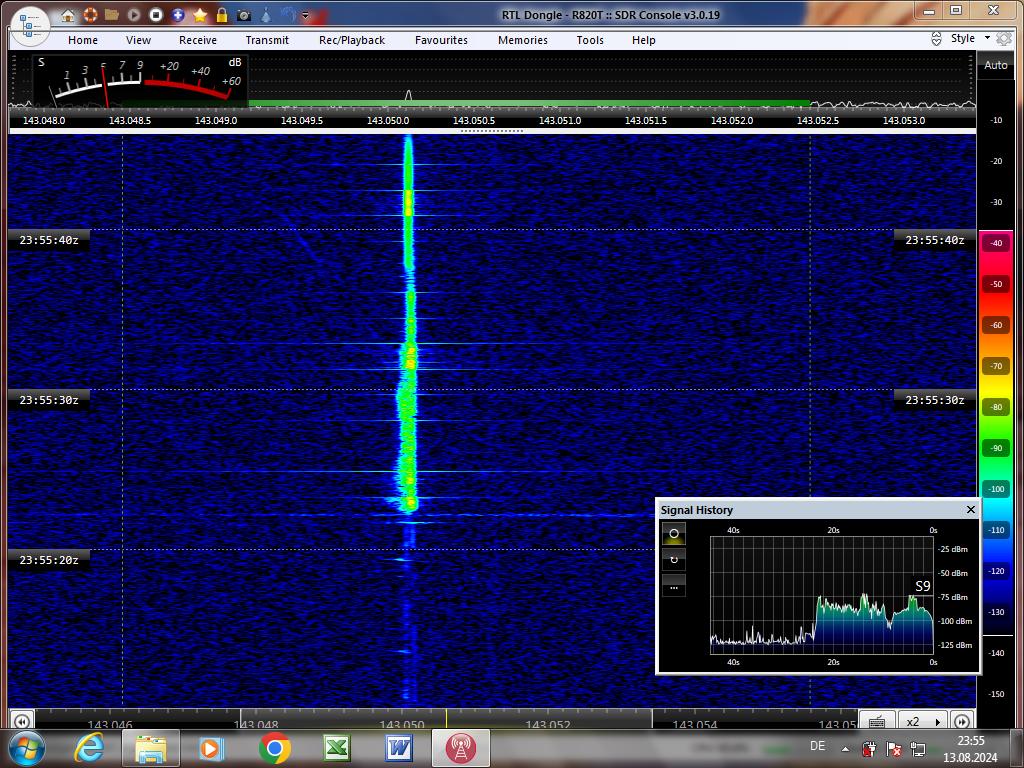Click the Stop radio icon
This screenshot has width=1024, height=768.
pos(155,14)
